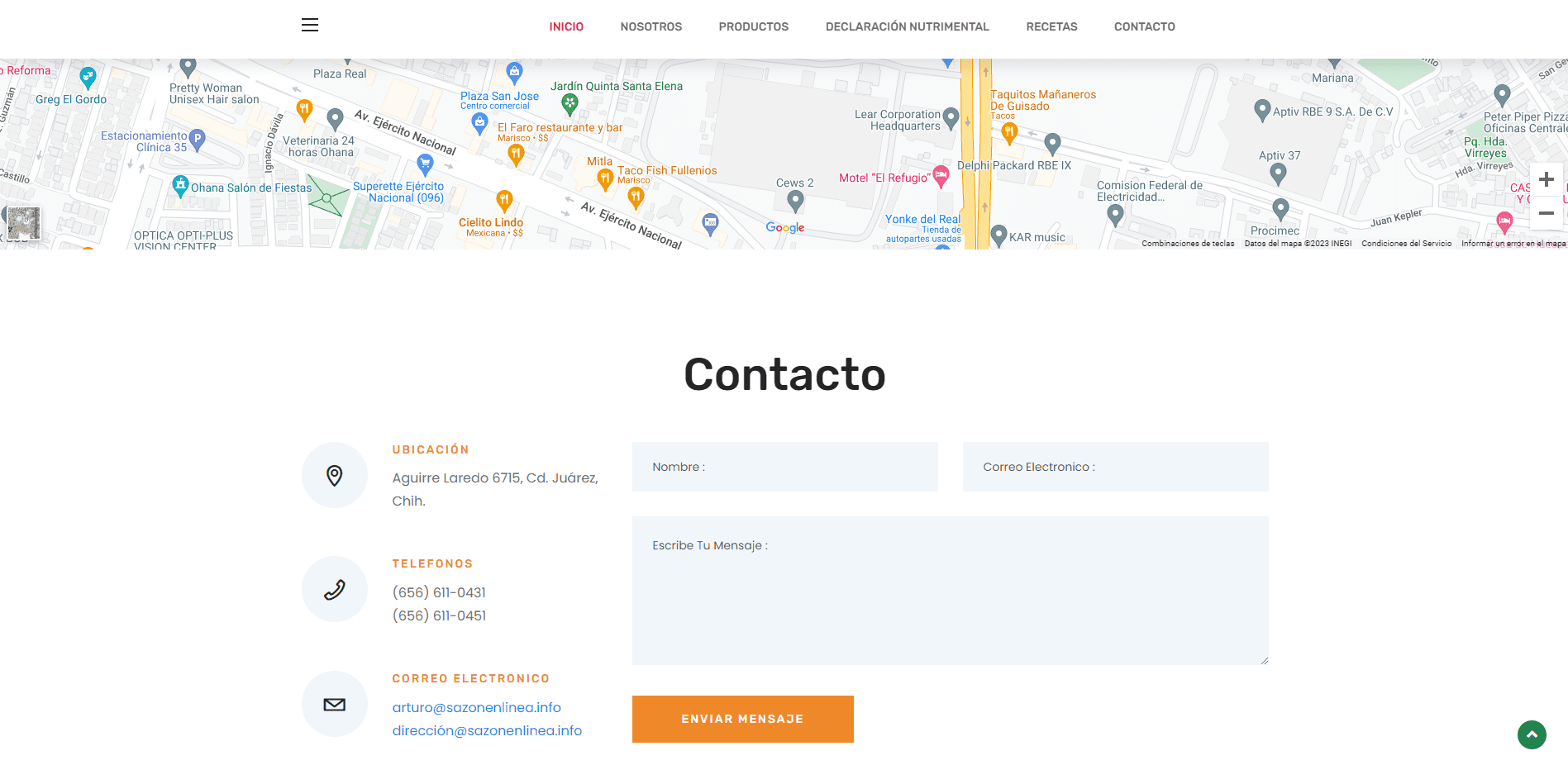Click the scroll-to-top arrow button
1568x765 pixels.
click(x=1532, y=734)
